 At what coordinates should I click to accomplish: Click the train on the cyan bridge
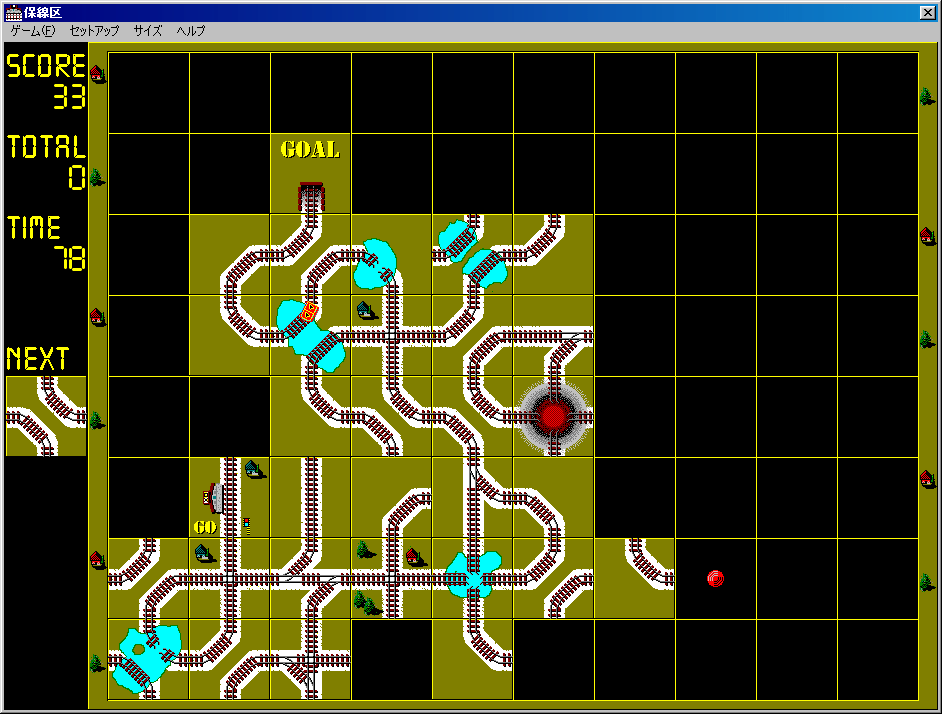coord(310,311)
